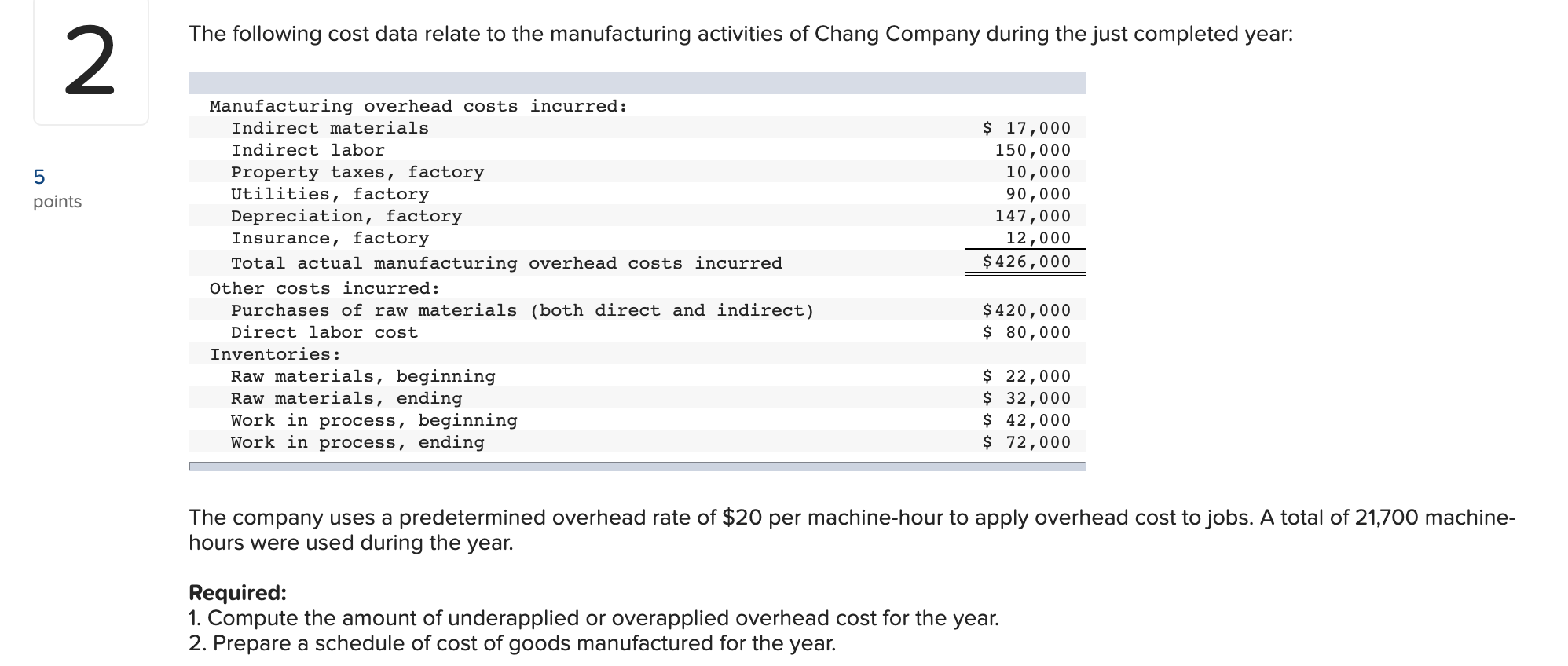Click requirement 1 about underapplied overhead
Image resolution: width=1568 pixels, height=666 pixels.
point(594,618)
